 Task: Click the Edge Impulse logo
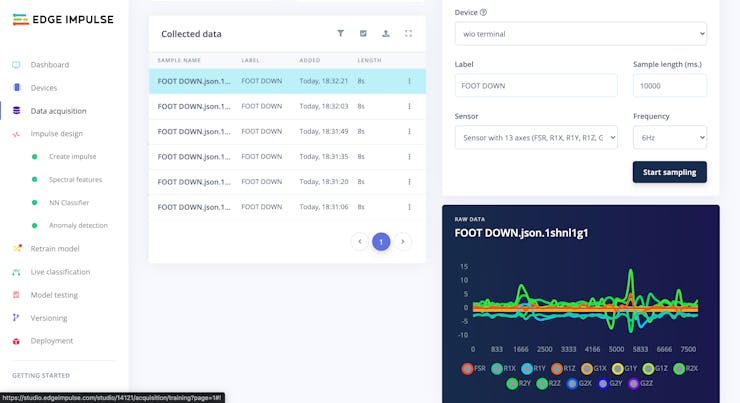click(x=63, y=19)
